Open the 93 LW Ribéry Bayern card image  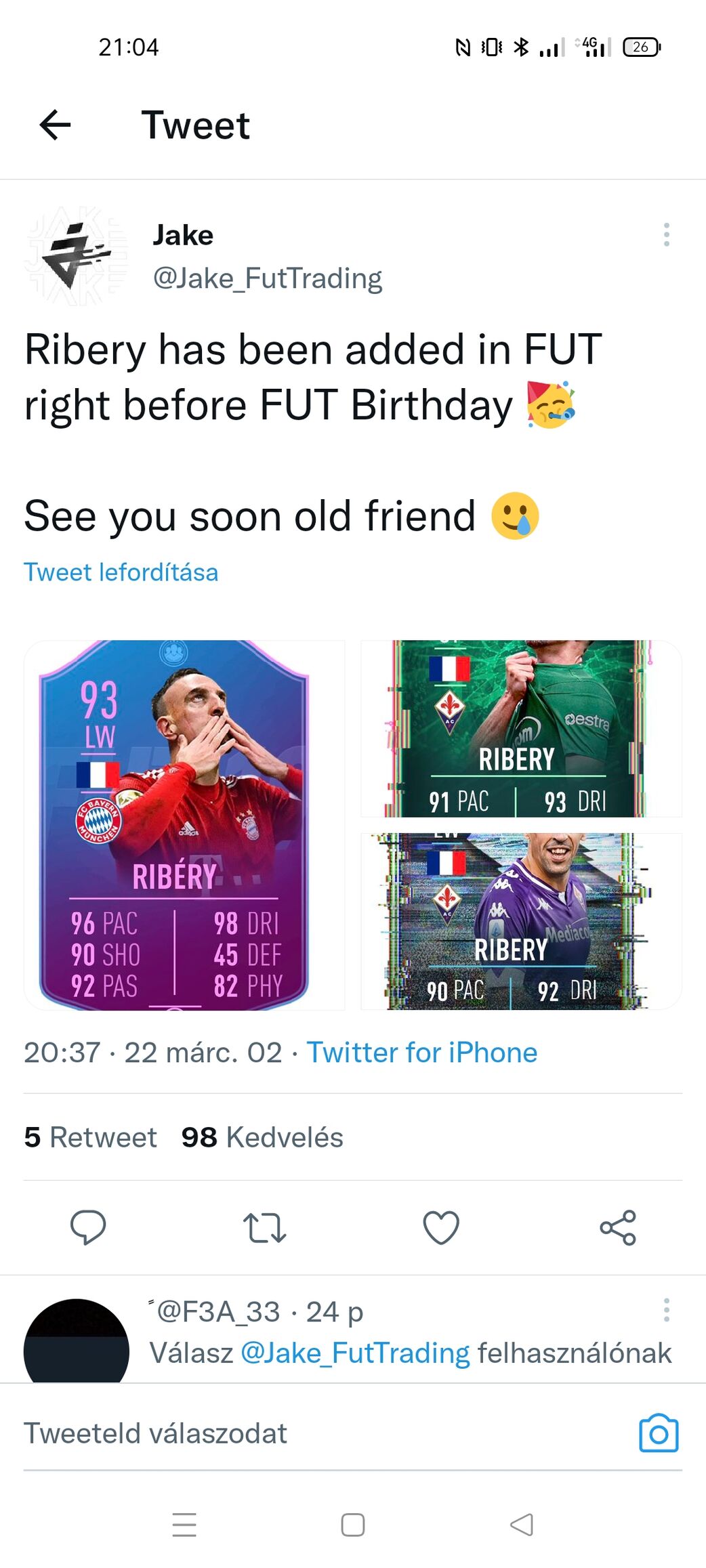[x=184, y=825]
